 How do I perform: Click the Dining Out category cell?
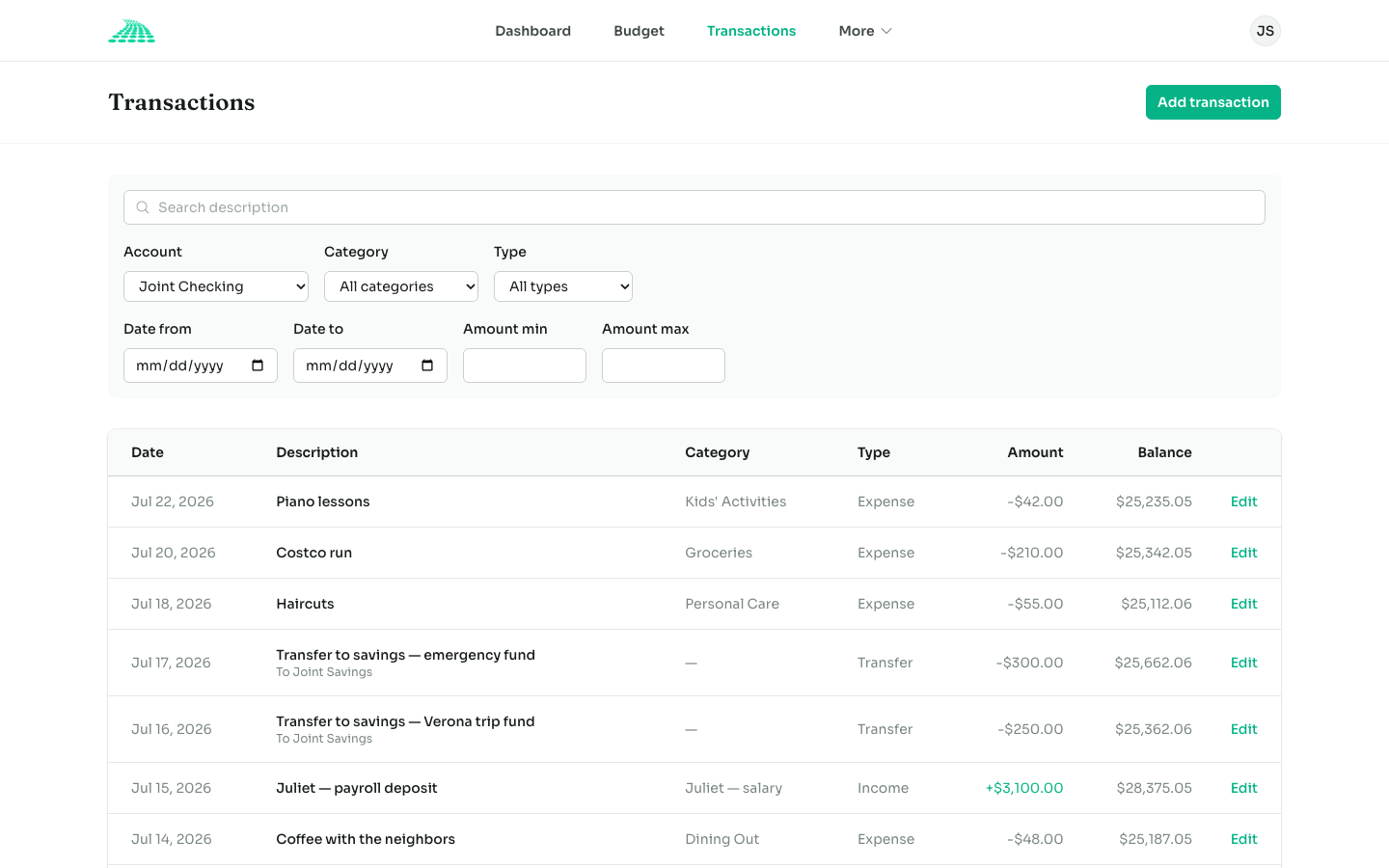coord(722,839)
